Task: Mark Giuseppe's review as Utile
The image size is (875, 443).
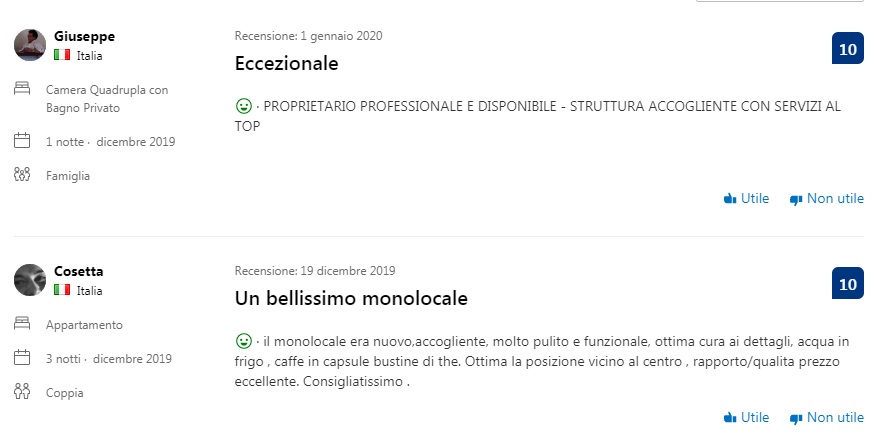Action: [x=746, y=199]
